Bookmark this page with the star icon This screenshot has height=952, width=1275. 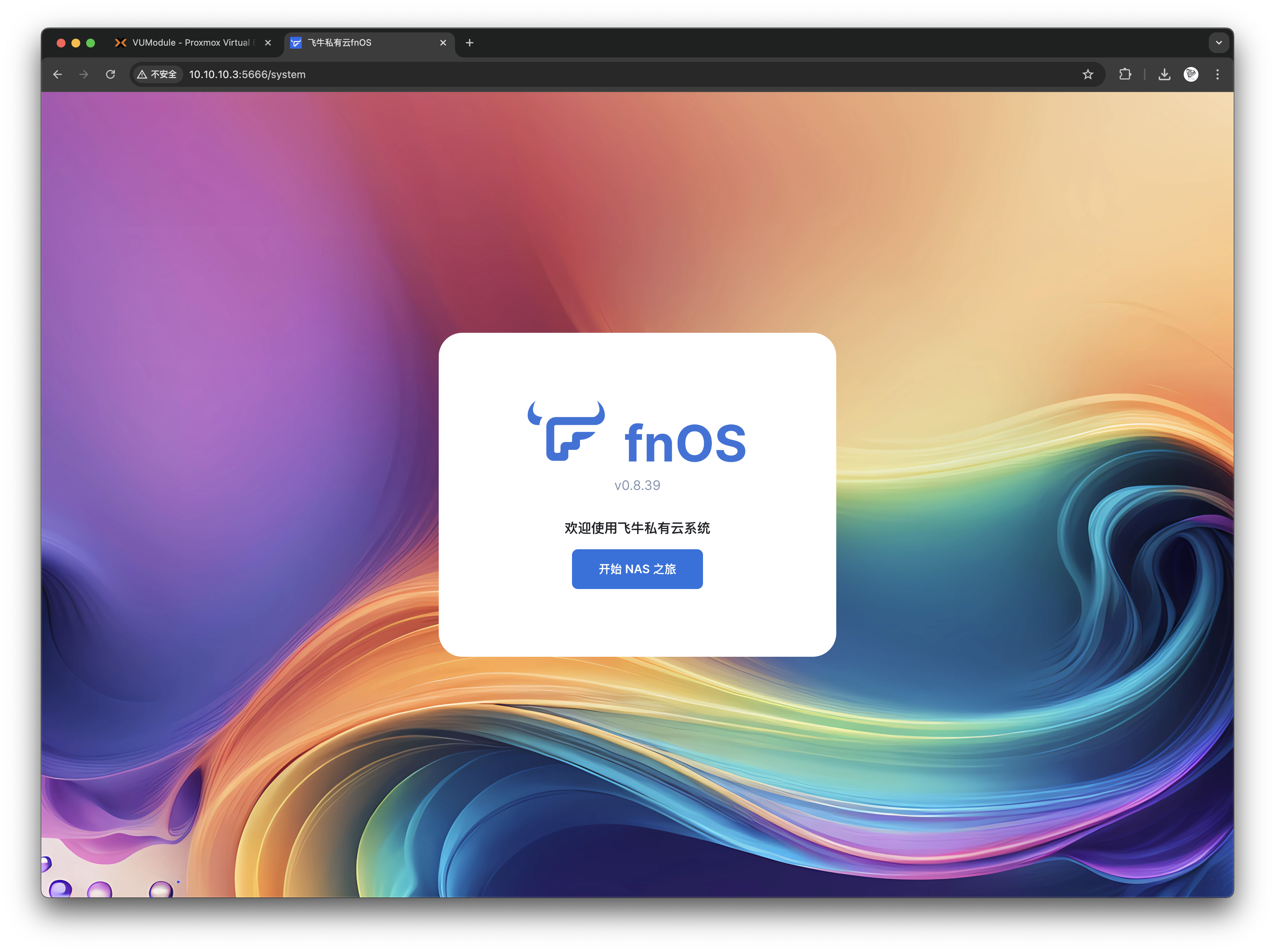click(1087, 74)
